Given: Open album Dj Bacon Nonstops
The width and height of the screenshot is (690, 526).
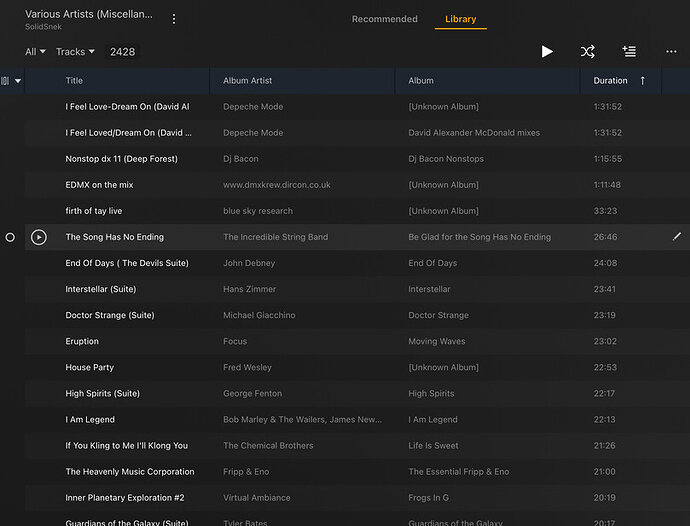Looking at the screenshot, I should 446,158.
